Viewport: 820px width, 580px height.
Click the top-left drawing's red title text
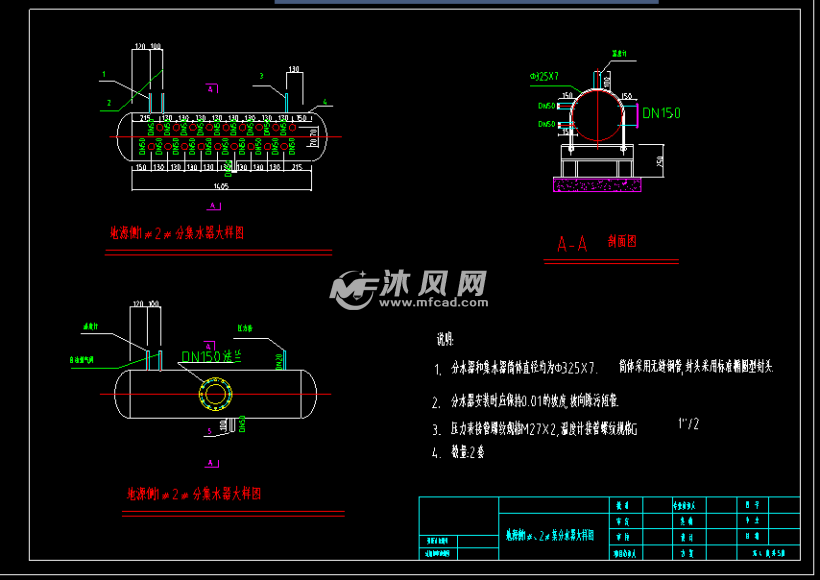click(x=177, y=233)
